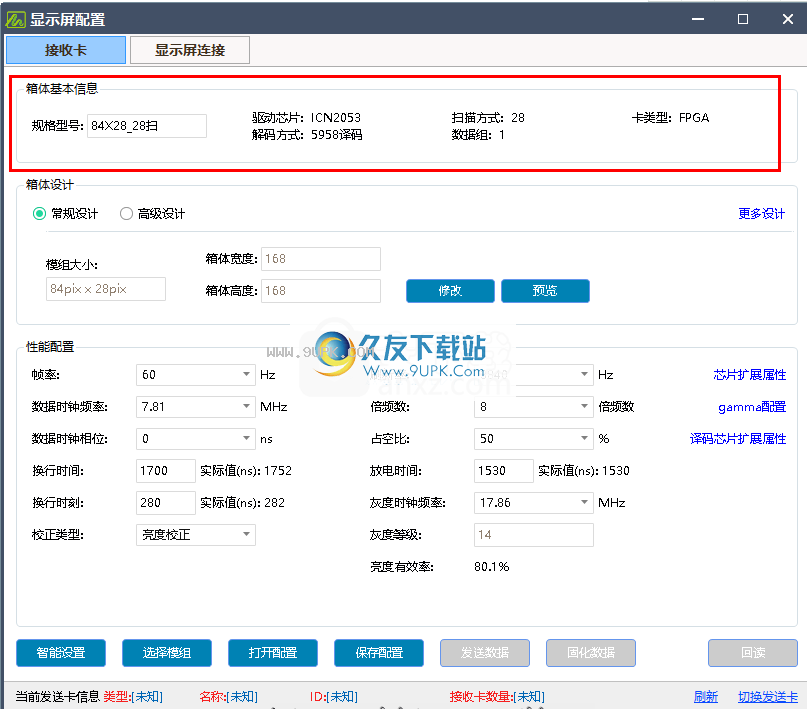Click the 固化数据 button
The image size is (807, 709).
591,652
